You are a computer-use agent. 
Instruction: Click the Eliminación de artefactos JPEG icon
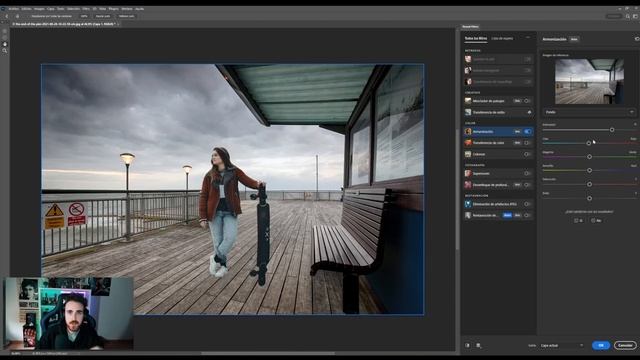point(468,204)
